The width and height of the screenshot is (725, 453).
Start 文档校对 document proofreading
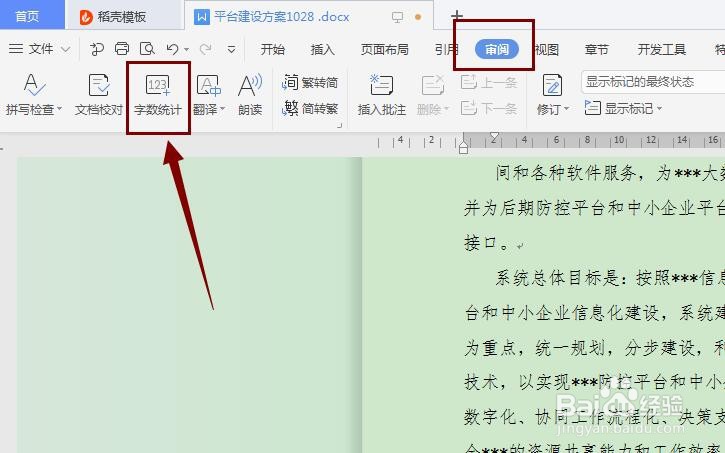(x=98, y=95)
